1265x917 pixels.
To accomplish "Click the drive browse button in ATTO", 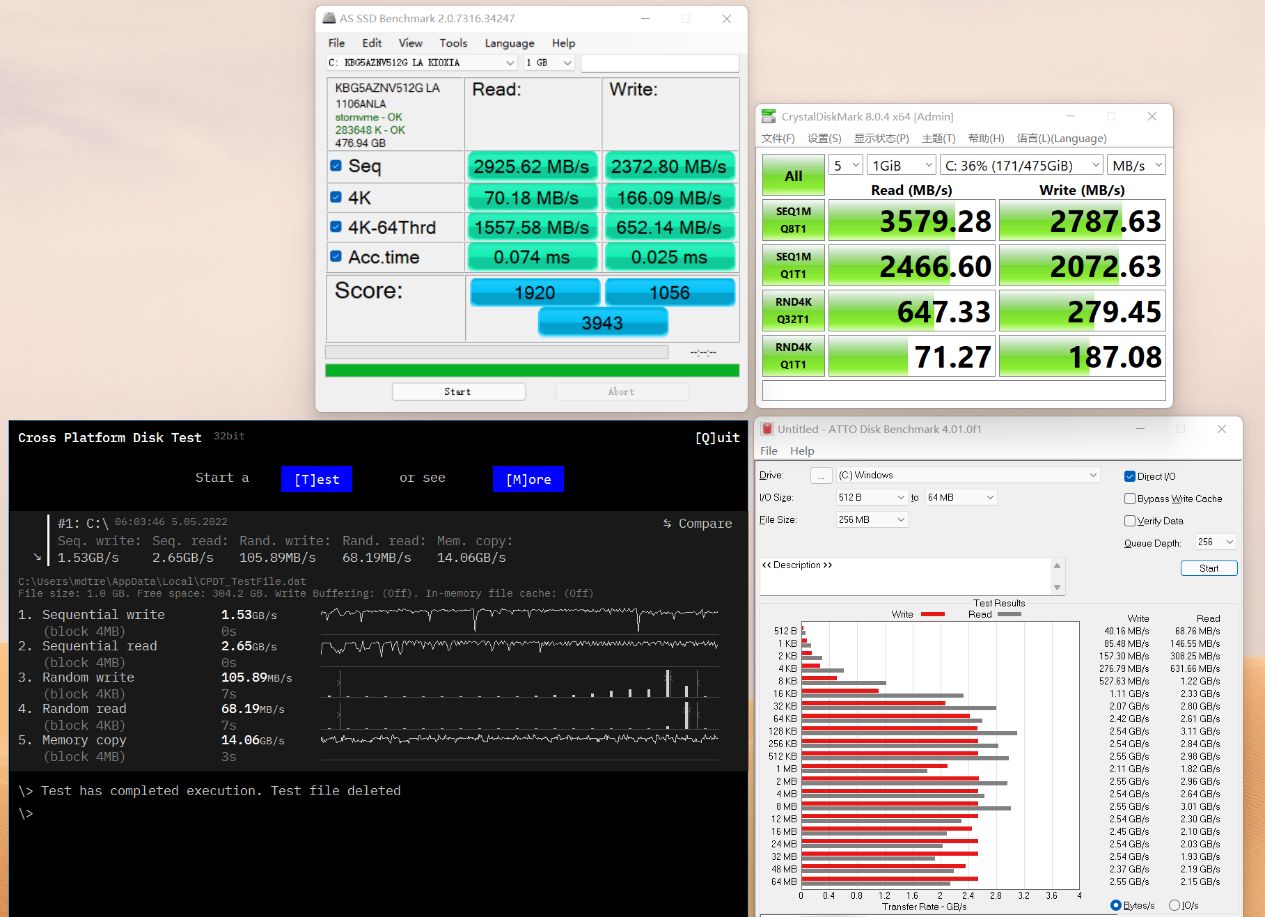I will click(821, 474).
